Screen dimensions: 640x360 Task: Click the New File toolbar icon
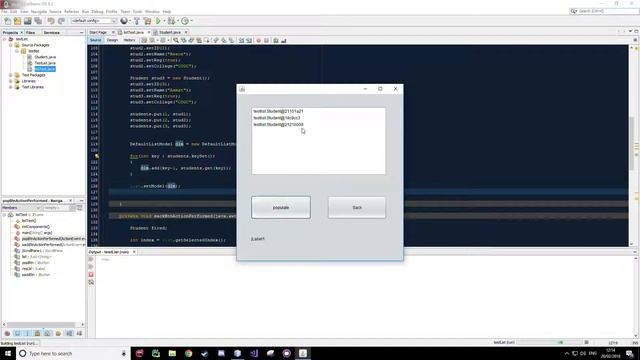(7, 21)
